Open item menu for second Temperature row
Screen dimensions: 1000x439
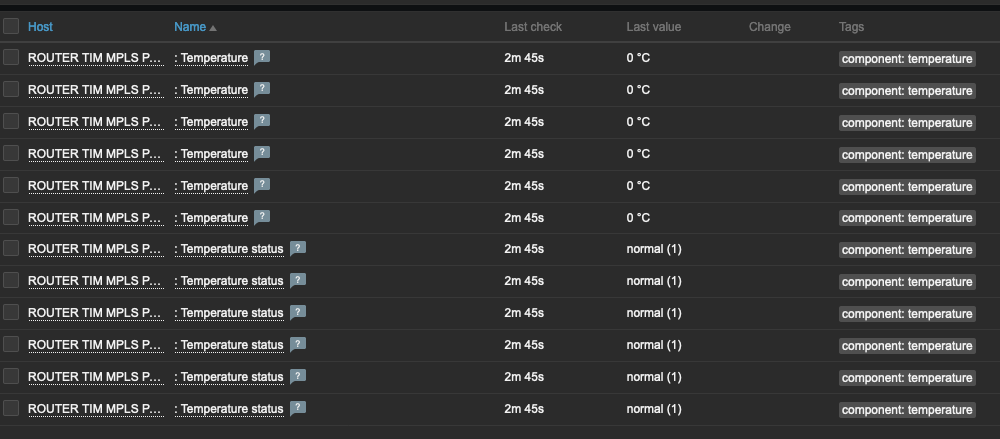(x=211, y=90)
